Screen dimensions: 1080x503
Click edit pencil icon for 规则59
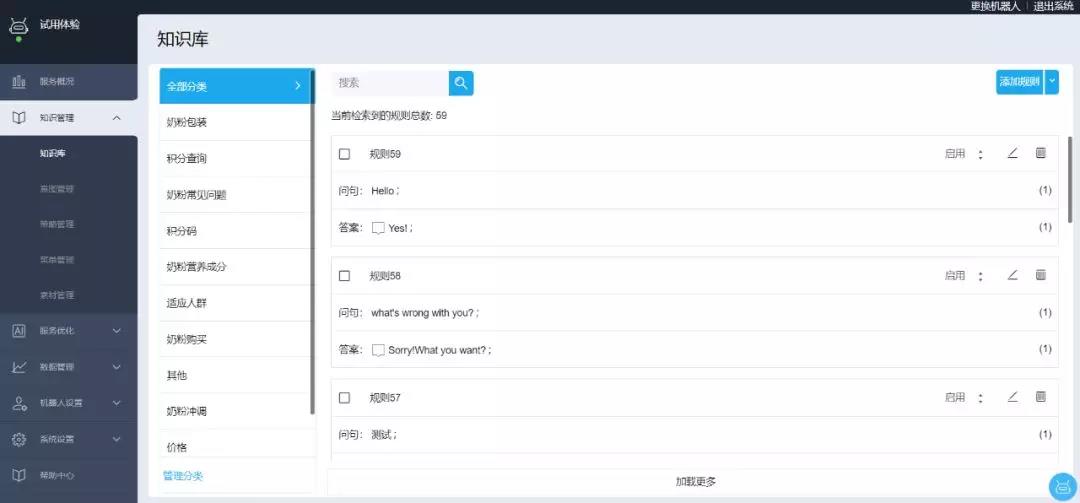(x=1012, y=153)
